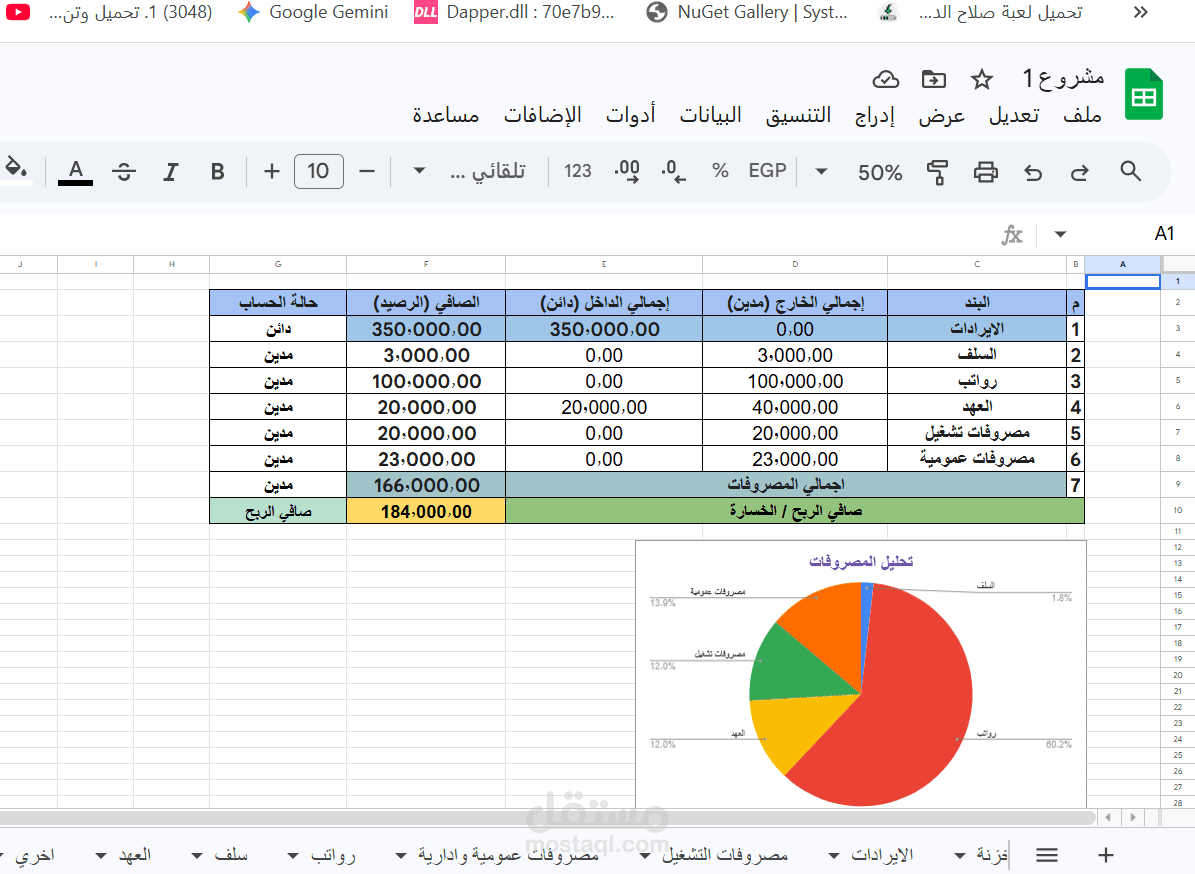The image size is (1195, 874).
Task: Open the ملف (File) menu
Action: [x=1082, y=115]
